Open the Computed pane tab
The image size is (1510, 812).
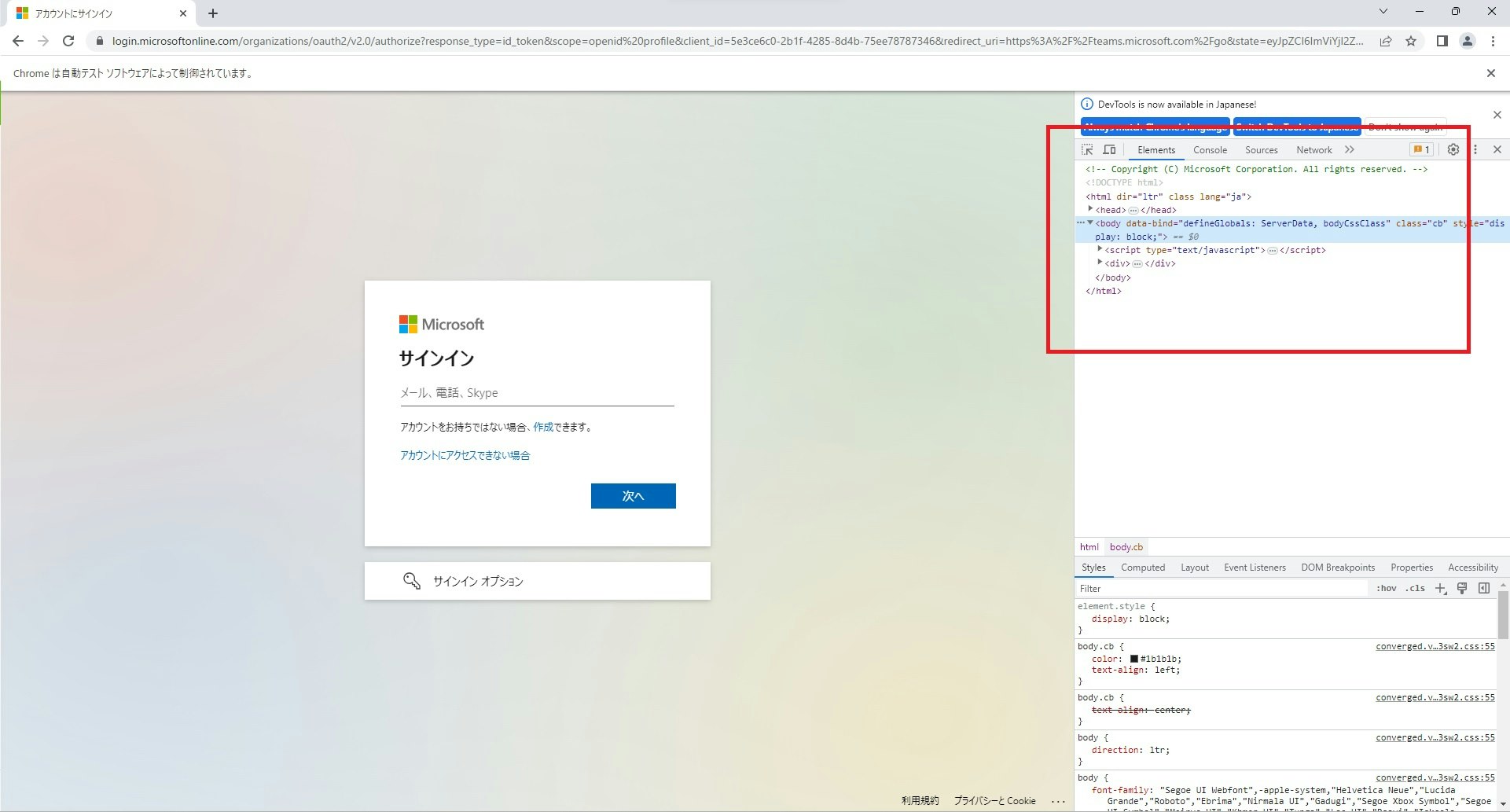coord(1142,568)
